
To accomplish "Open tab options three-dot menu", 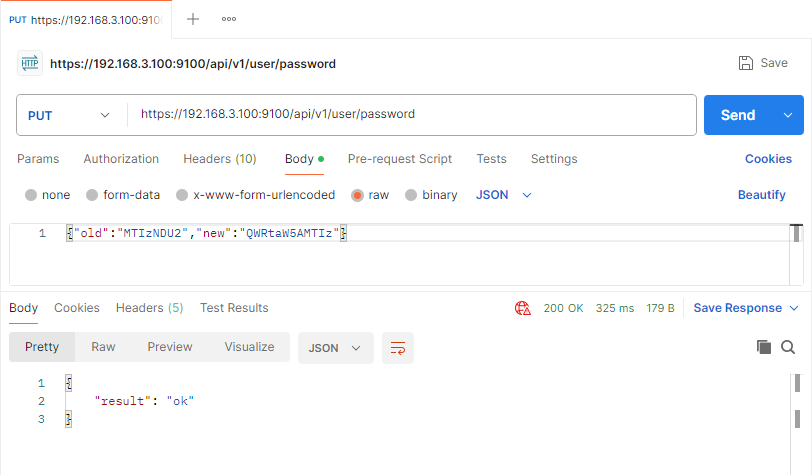I will click(x=229, y=19).
